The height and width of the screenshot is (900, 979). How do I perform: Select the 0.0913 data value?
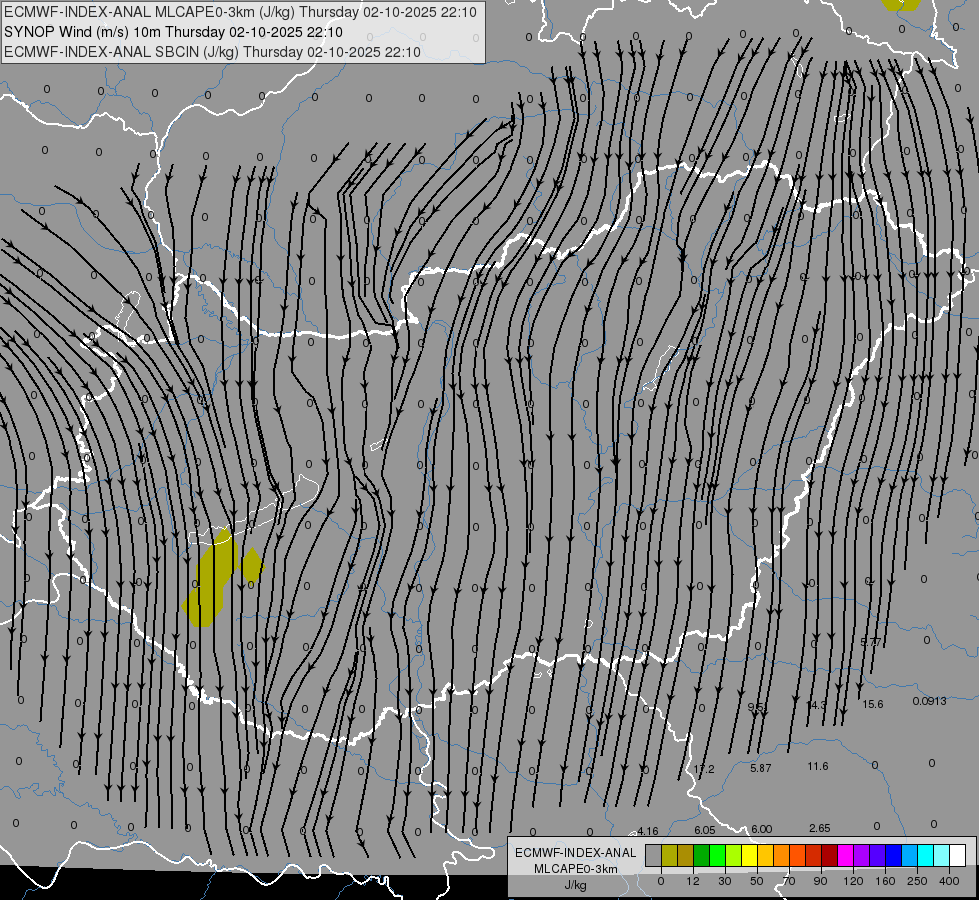point(929,701)
